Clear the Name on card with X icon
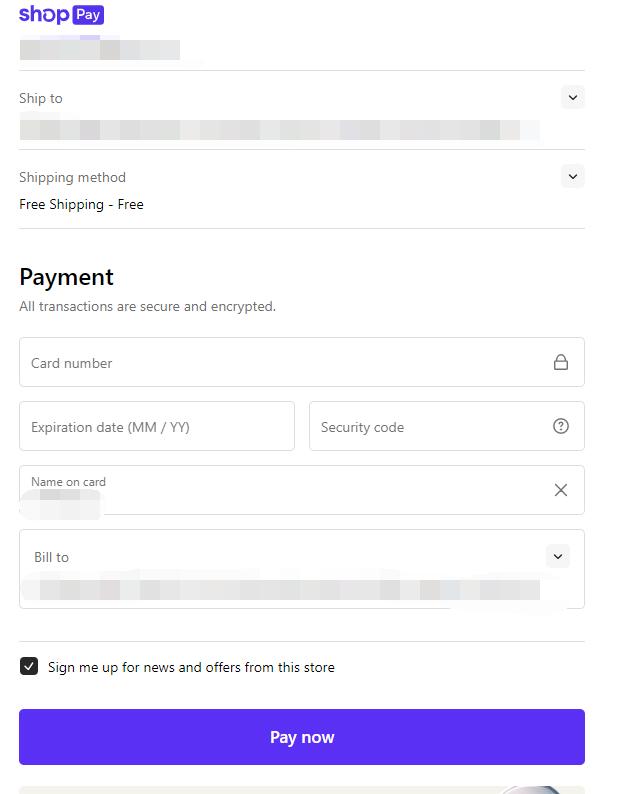 561,490
